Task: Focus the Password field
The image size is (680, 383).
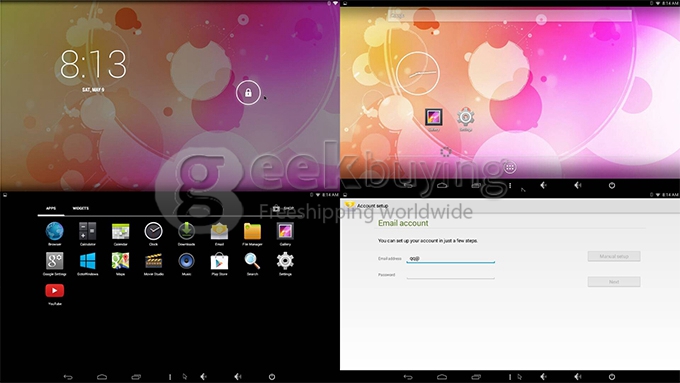Action: pos(451,275)
